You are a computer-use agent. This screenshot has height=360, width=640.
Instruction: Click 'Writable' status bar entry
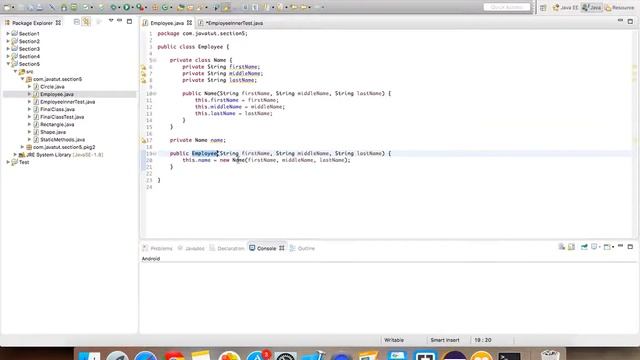(x=394, y=340)
